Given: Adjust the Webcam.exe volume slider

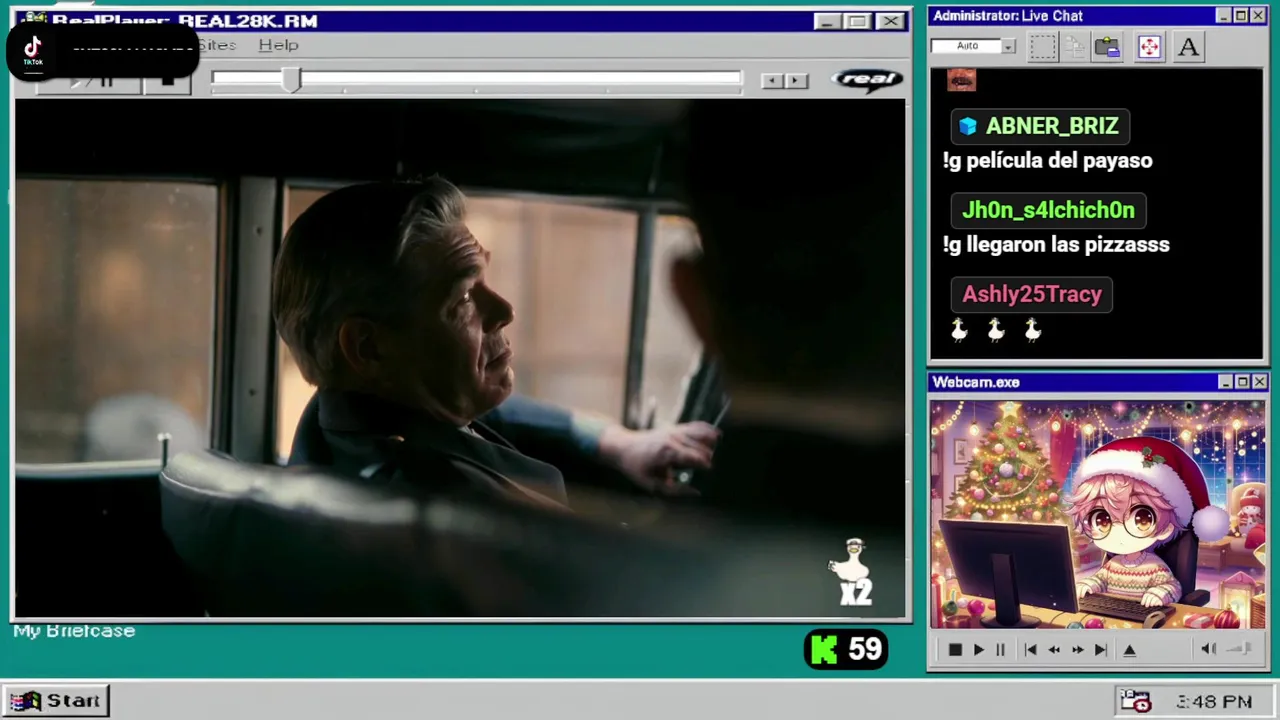Looking at the screenshot, I should [x=1239, y=649].
